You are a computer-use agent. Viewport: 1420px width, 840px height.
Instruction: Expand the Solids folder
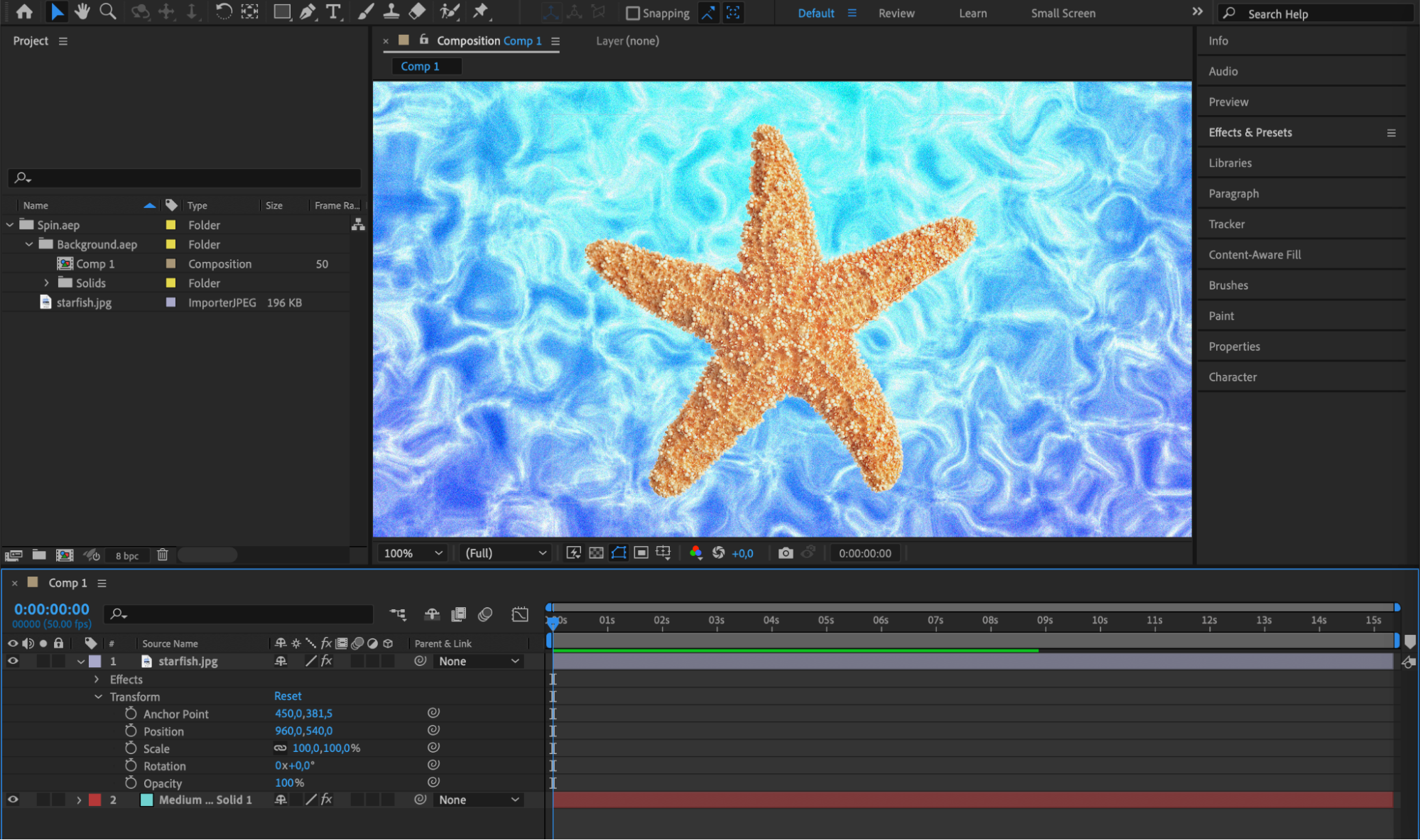click(x=47, y=283)
